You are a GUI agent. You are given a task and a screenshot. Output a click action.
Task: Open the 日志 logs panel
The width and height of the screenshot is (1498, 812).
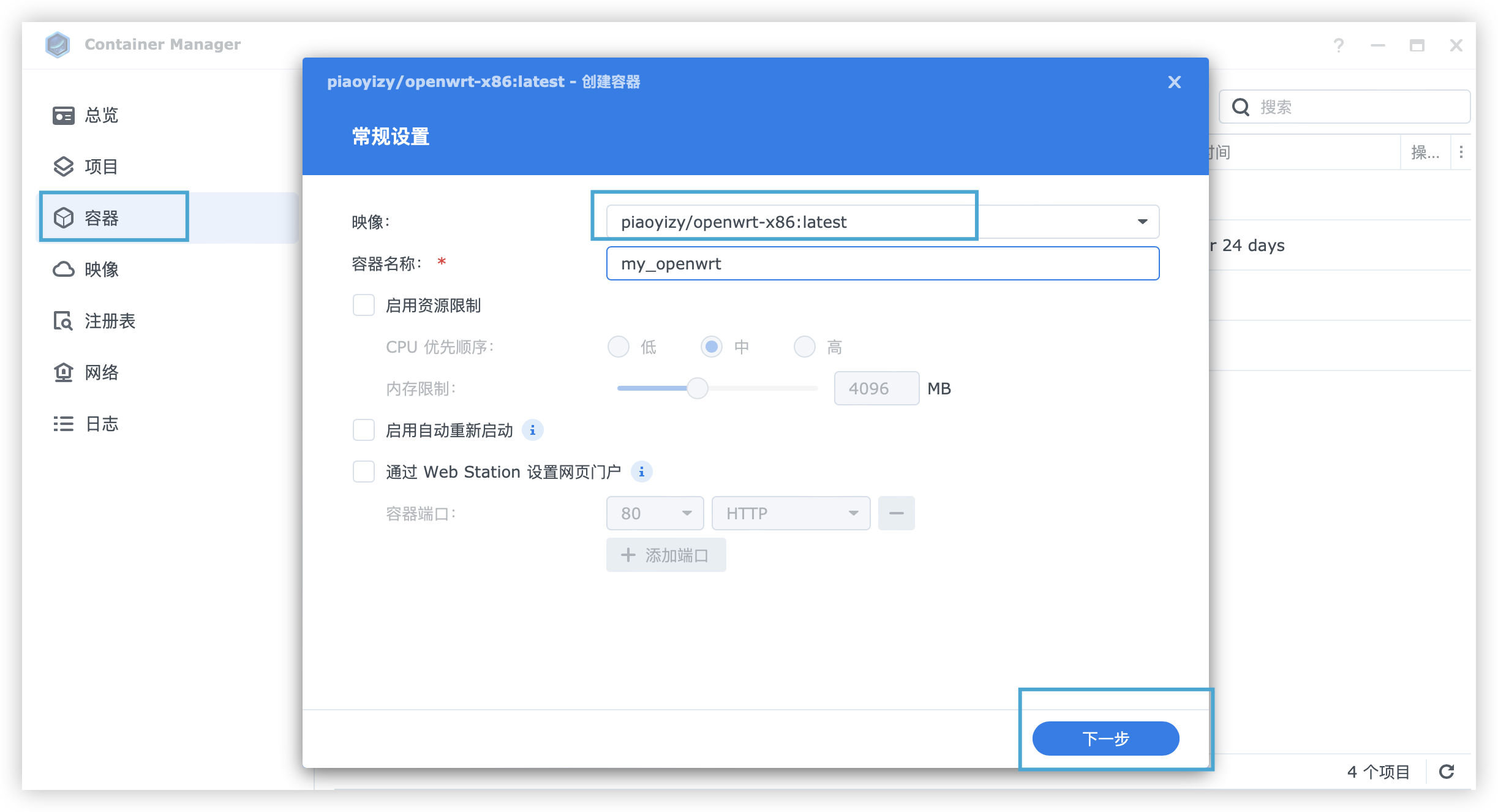coord(100,424)
